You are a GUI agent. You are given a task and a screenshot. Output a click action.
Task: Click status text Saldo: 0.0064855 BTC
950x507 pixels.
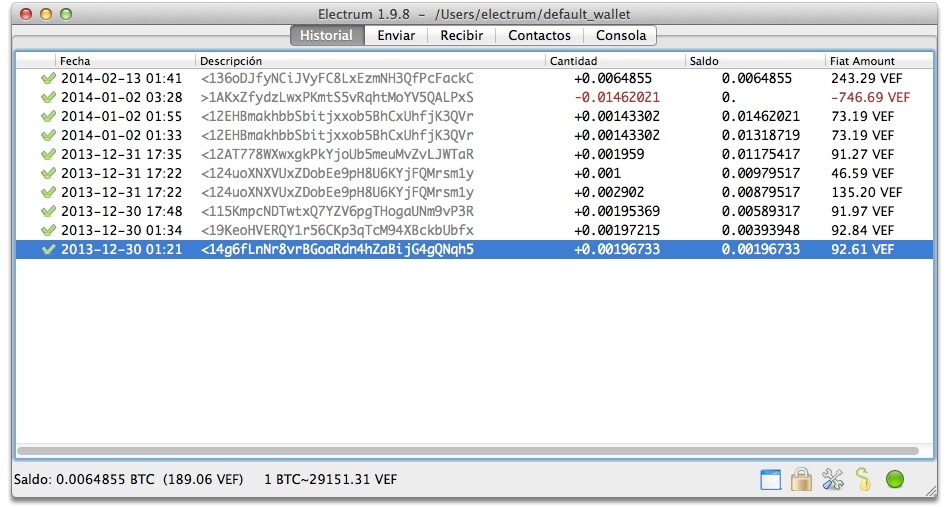click(84, 479)
